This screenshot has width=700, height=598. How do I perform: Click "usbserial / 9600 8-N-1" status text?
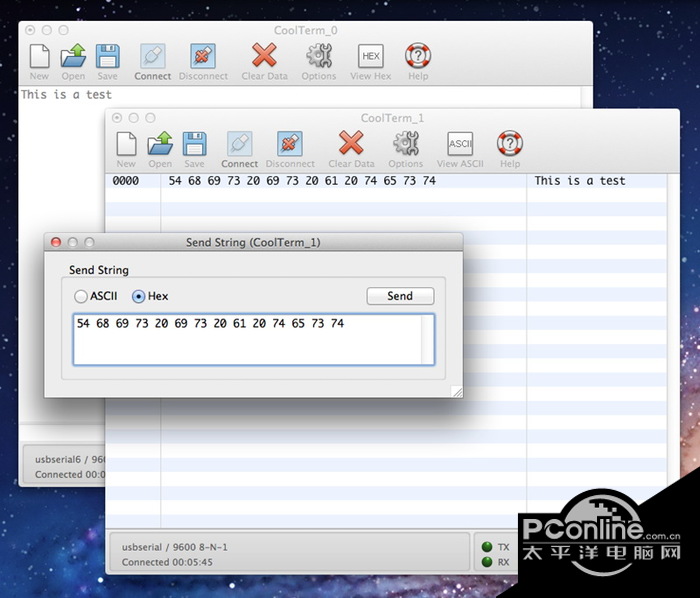point(175,547)
